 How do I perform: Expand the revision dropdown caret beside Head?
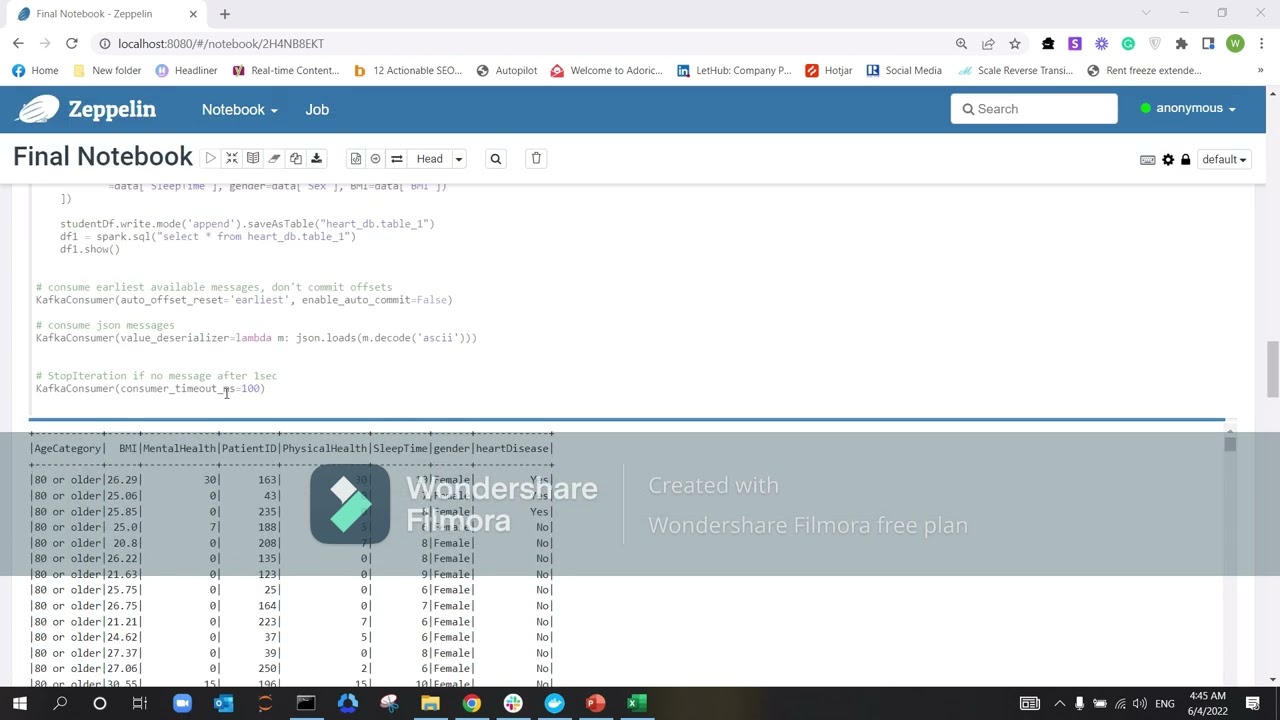pyautogui.click(x=459, y=158)
